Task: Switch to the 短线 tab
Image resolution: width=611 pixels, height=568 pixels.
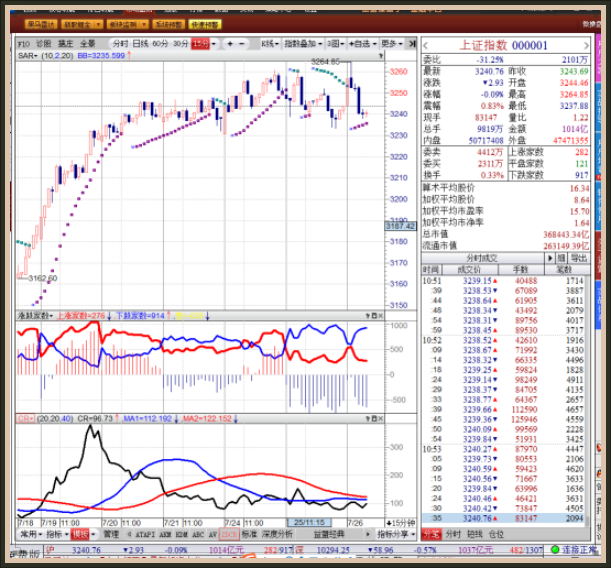Action: (x=475, y=534)
